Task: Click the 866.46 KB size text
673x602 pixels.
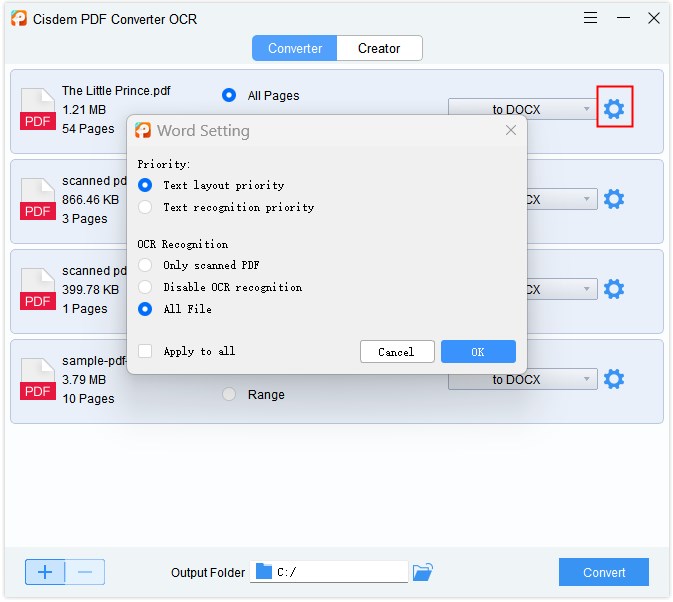Action: tap(90, 200)
